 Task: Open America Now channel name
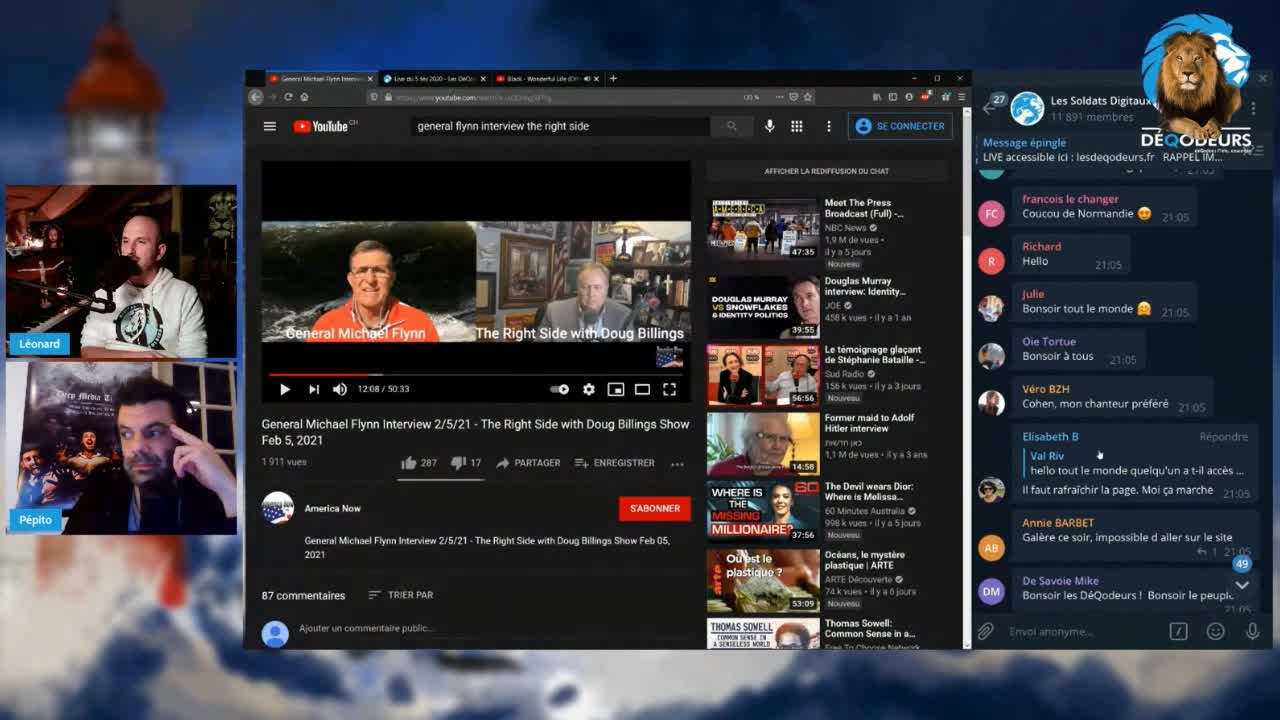(x=332, y=508)
